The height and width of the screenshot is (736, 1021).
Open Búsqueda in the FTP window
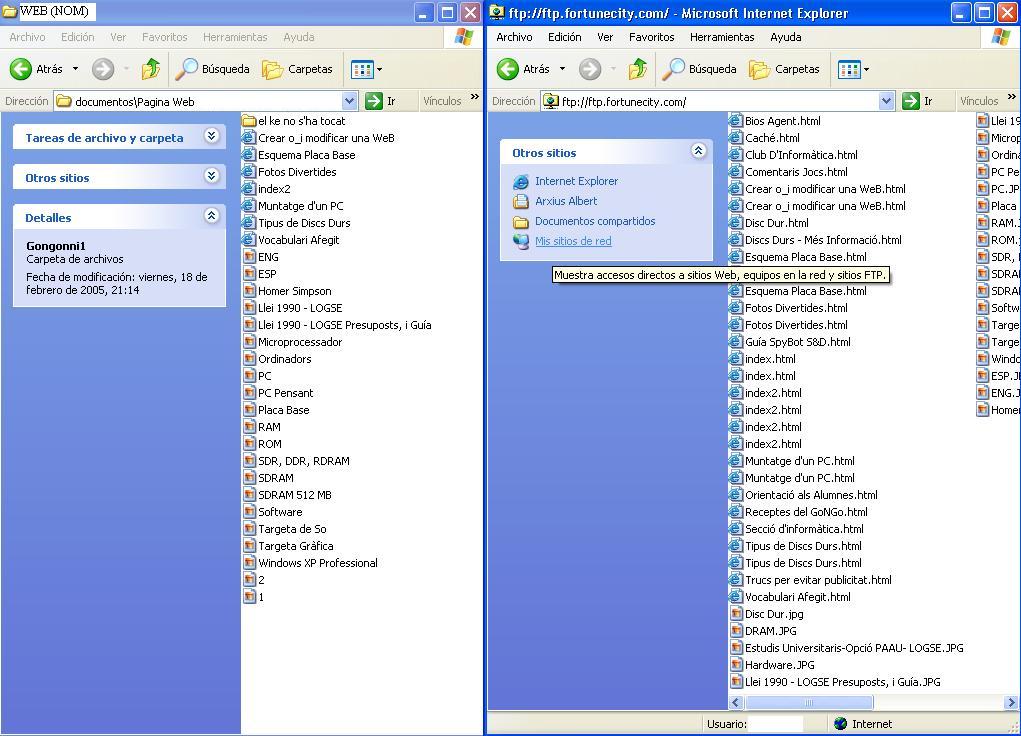[x=700, y=68]
